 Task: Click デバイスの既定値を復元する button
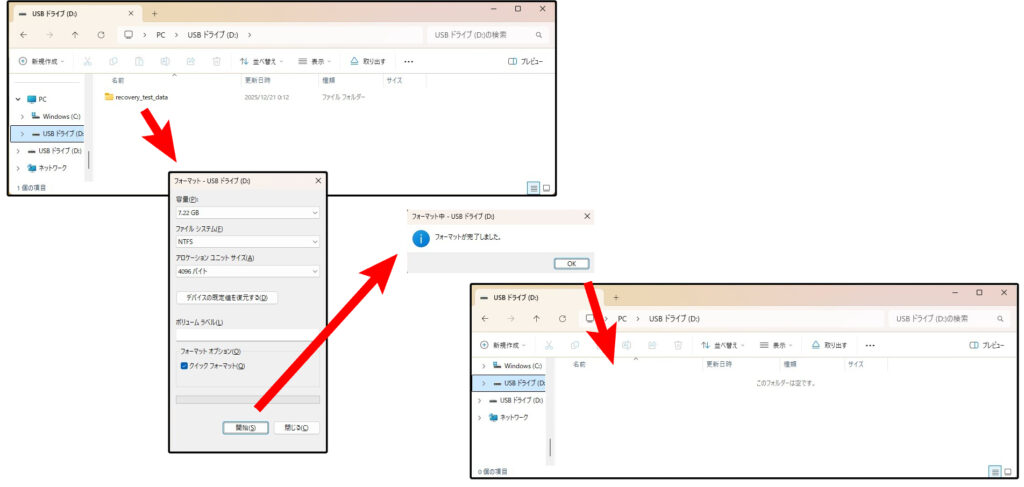tap(227, 298)
